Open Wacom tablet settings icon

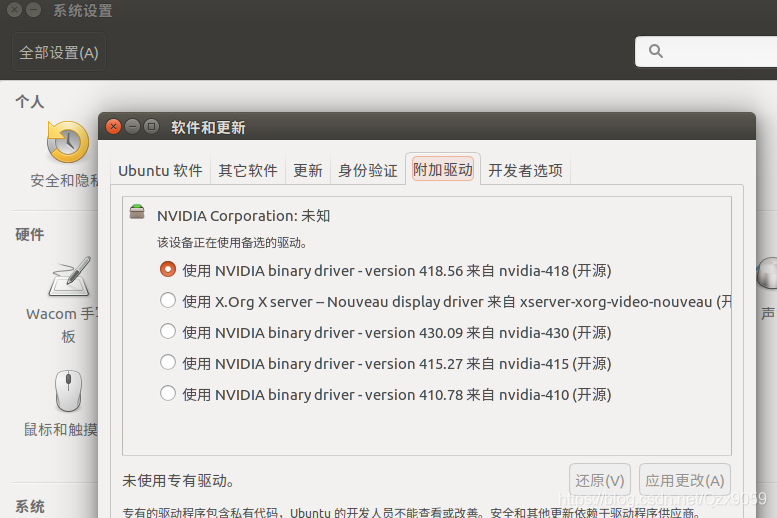[x=69, y=277]
